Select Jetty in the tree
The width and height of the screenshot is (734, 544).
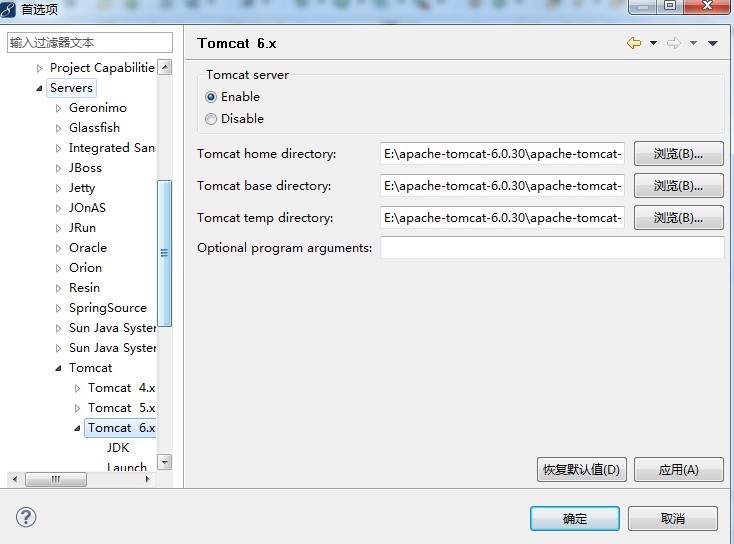coord(82,188)
